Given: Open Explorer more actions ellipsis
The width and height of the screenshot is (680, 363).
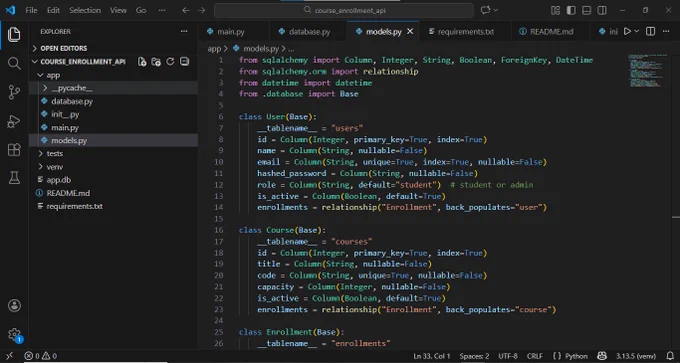Looking at the screenshot, I should point(184,31).
